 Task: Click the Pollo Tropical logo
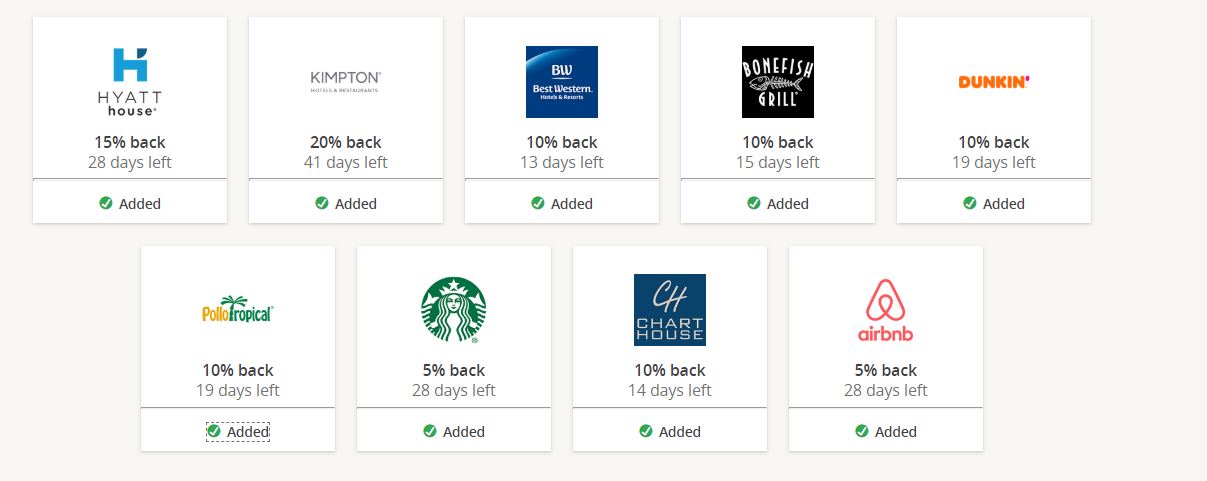(x=237, y=309)
